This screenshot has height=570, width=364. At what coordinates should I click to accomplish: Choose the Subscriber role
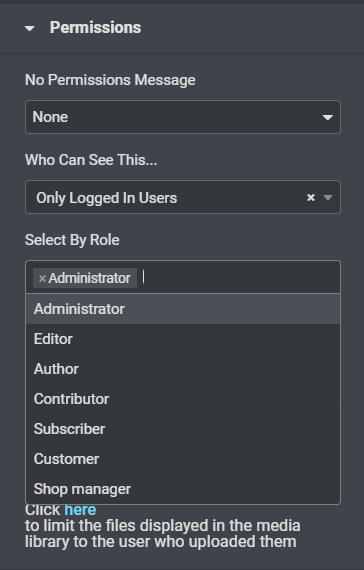[x=183, y=429]
